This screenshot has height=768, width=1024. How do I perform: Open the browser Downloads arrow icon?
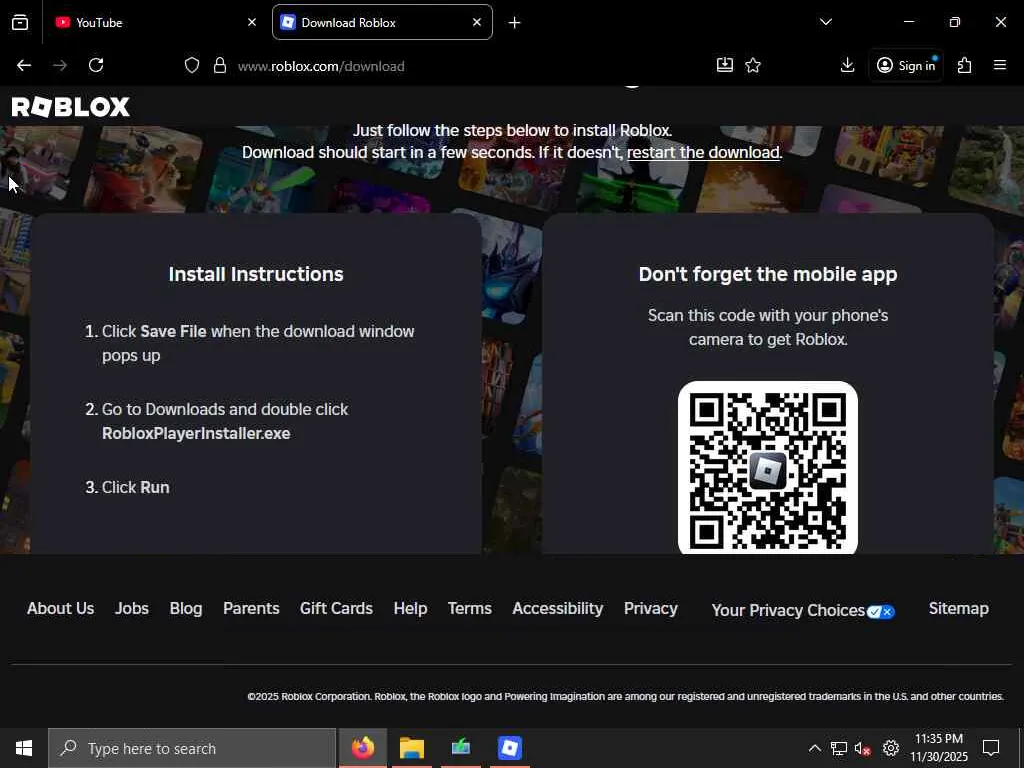tap(847, 65)
